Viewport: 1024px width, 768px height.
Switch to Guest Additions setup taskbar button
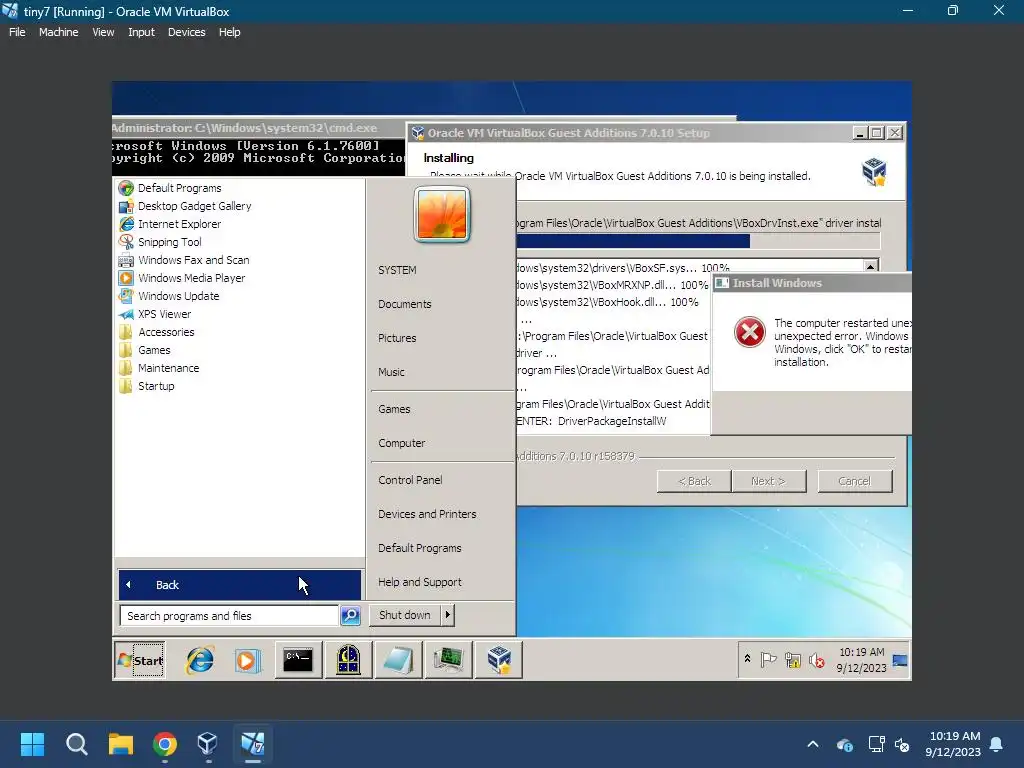pos(499,660)
